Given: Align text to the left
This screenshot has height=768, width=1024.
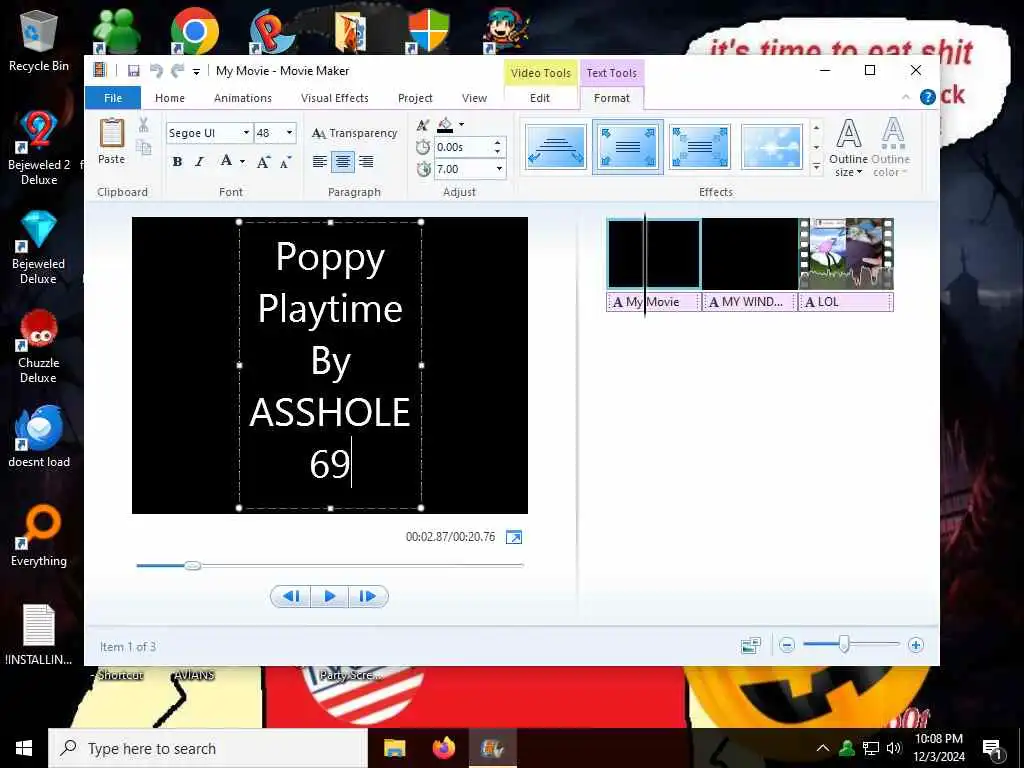Looking at the screenshot, I should coord(319,161).
